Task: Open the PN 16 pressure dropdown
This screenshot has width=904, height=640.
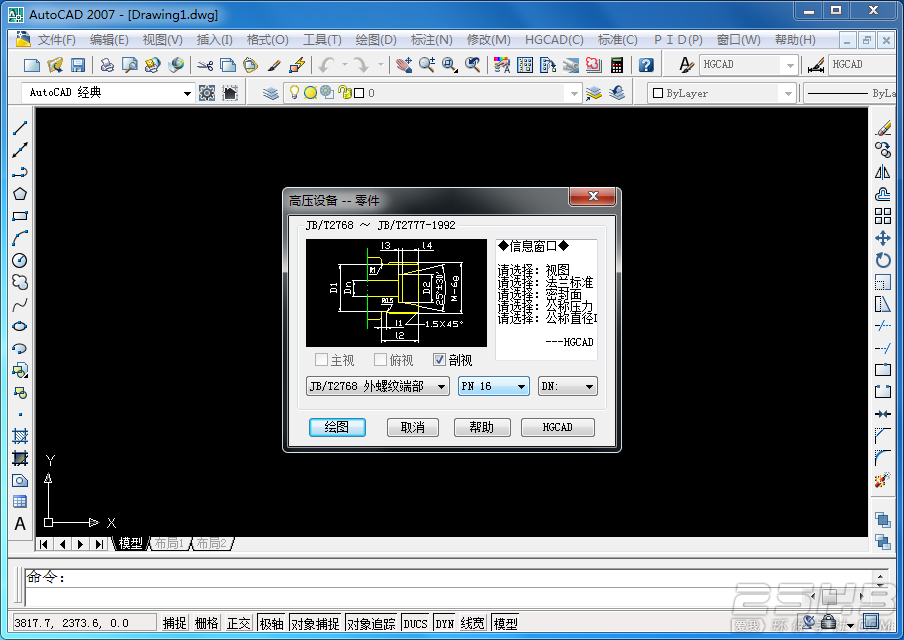Action: click(x=494, y=386)
